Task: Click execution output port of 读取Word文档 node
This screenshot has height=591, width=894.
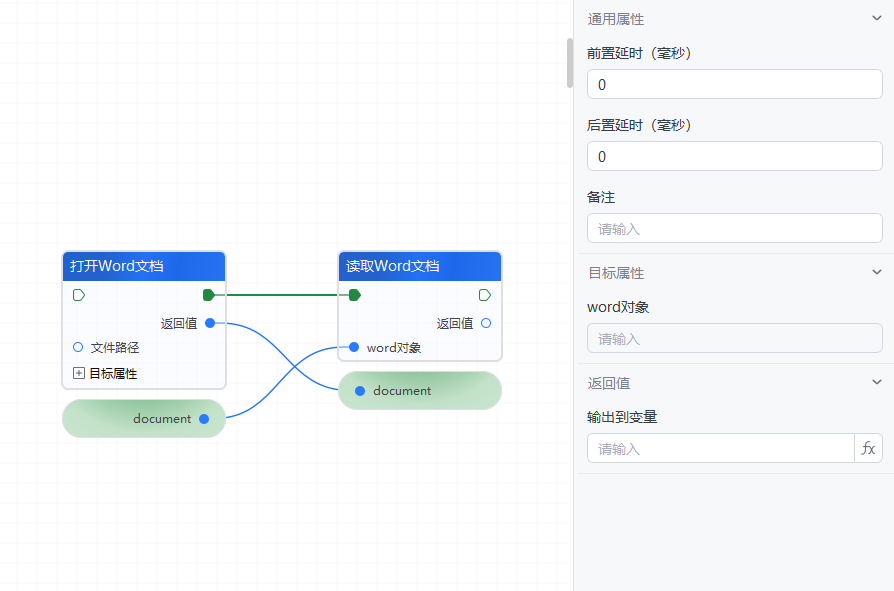Action: tap(485, 295)
